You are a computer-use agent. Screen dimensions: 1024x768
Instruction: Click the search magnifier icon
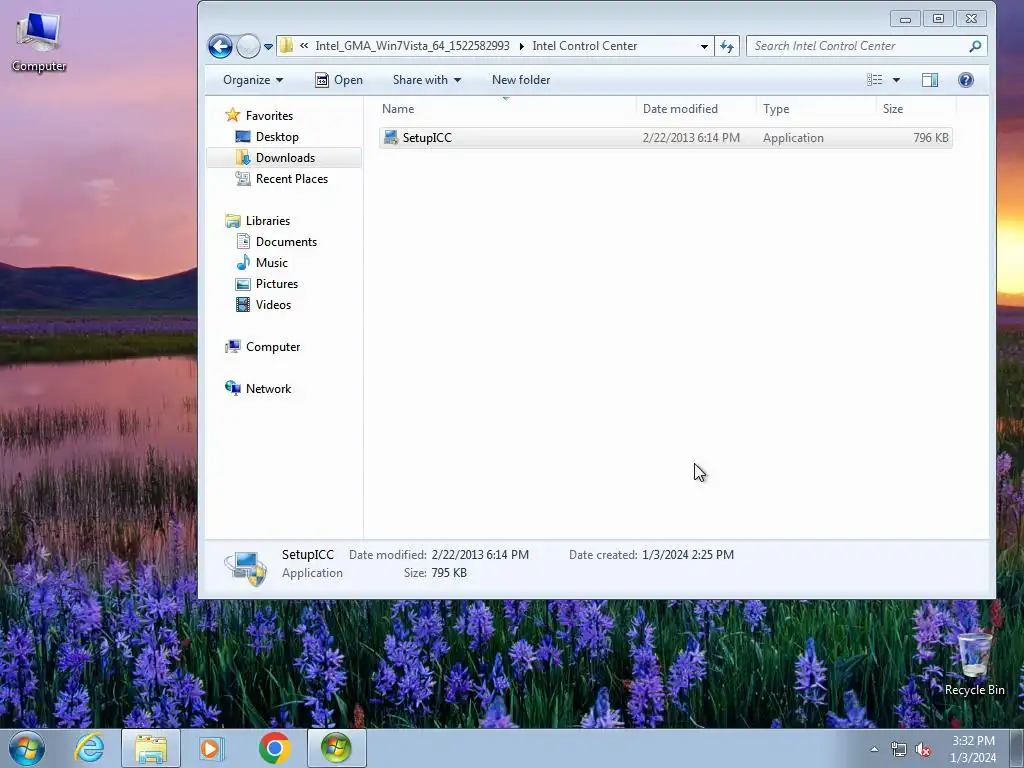[975, 46]
